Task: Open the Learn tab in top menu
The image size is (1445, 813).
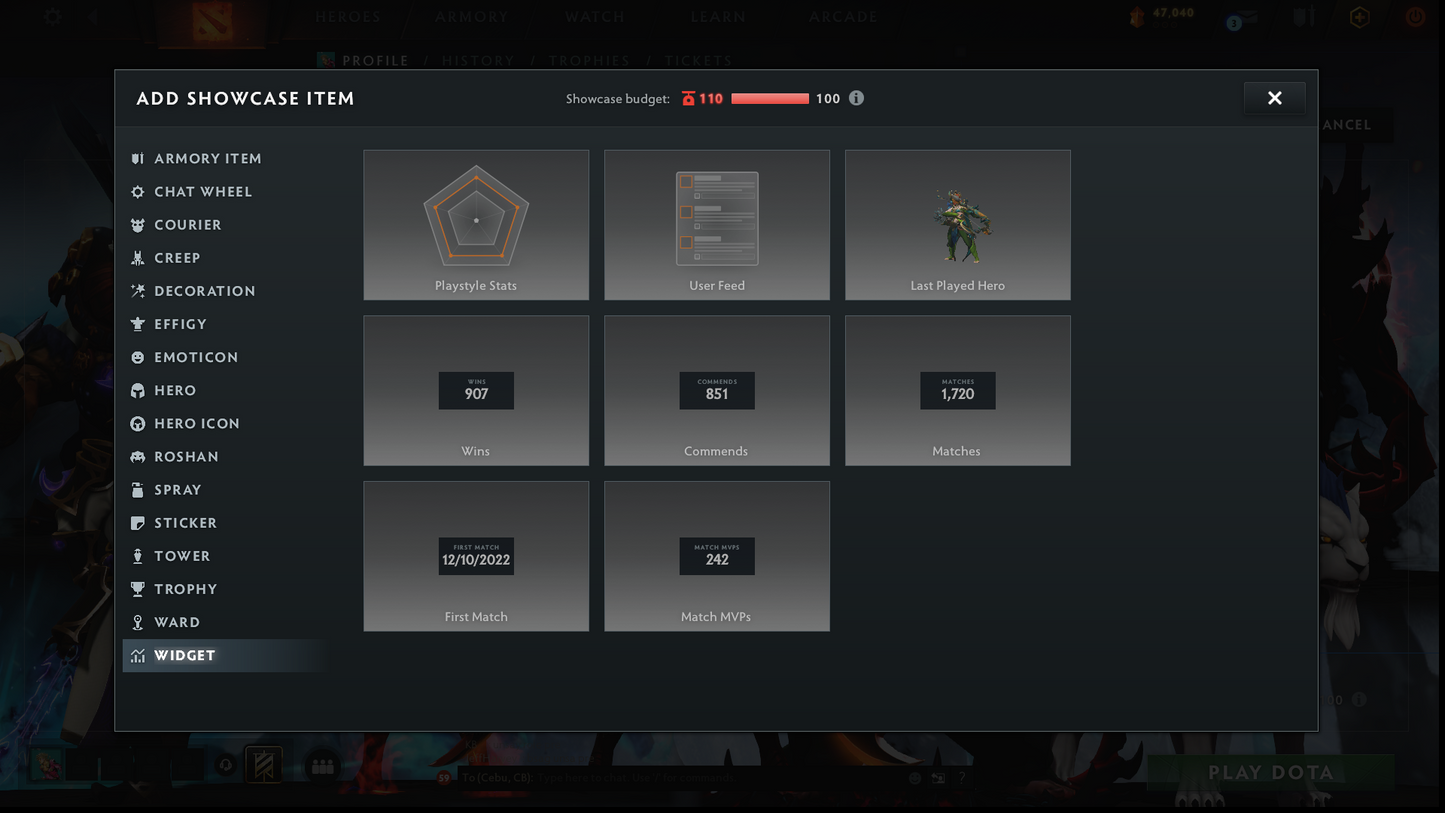Action: [x=718, y=17]
